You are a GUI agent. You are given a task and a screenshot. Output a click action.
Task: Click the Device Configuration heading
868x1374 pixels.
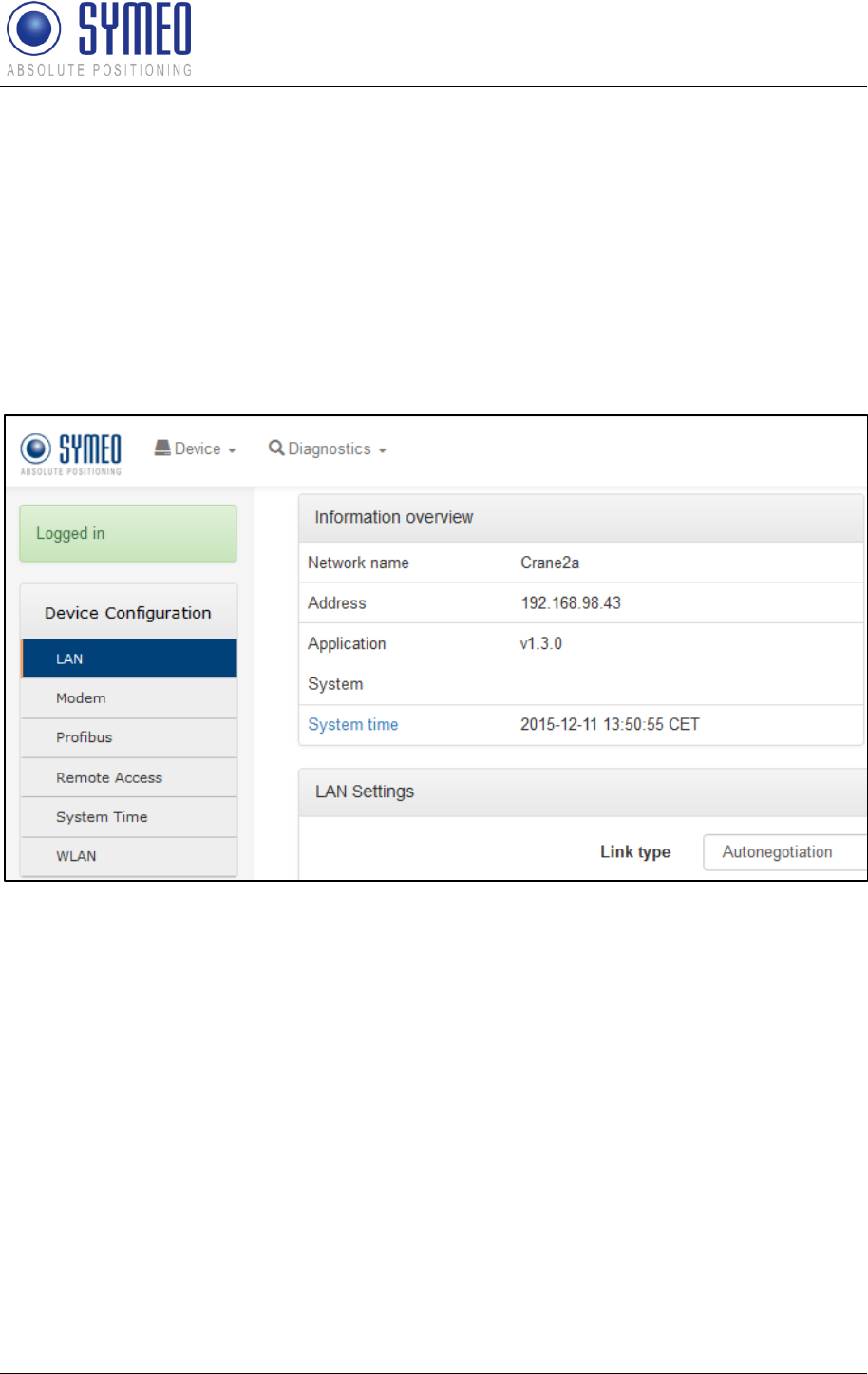coord(128,613)
